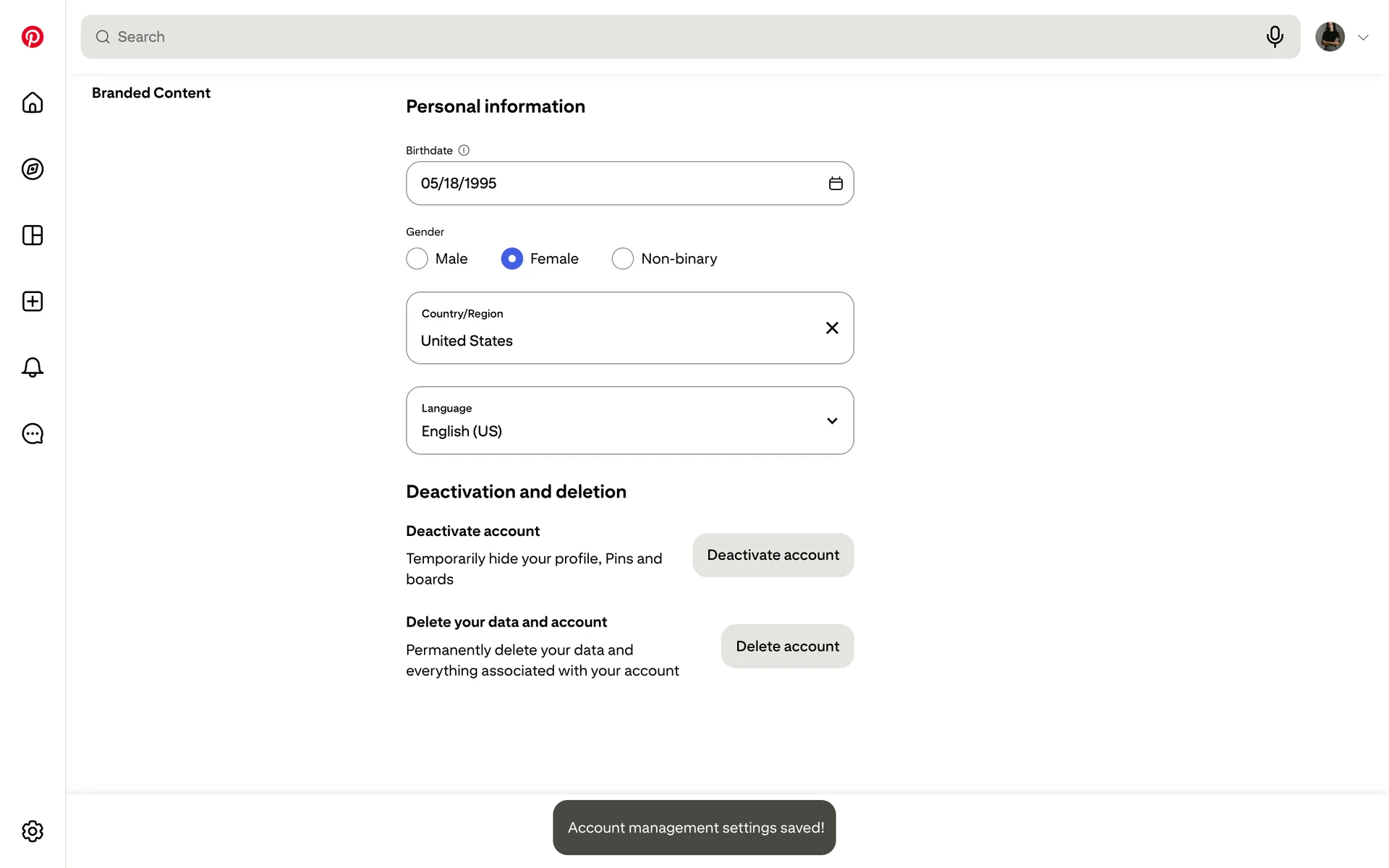Select the Non-binary gender option
Viewport: 1389px width, 868px height.
[623, 259]
